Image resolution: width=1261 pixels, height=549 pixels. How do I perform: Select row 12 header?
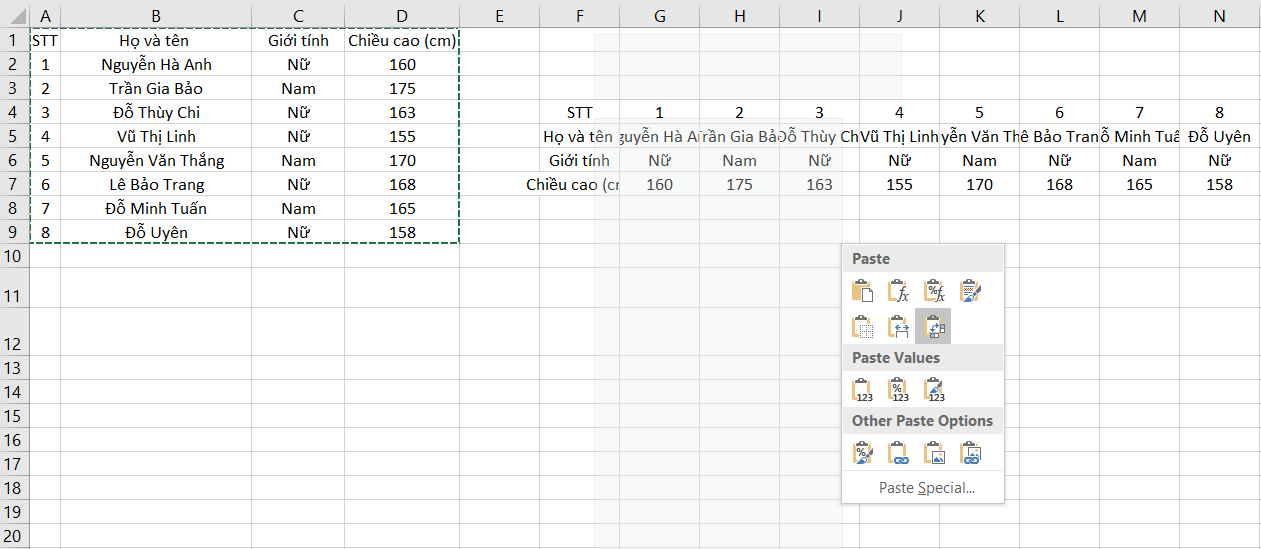pos(14,343)
